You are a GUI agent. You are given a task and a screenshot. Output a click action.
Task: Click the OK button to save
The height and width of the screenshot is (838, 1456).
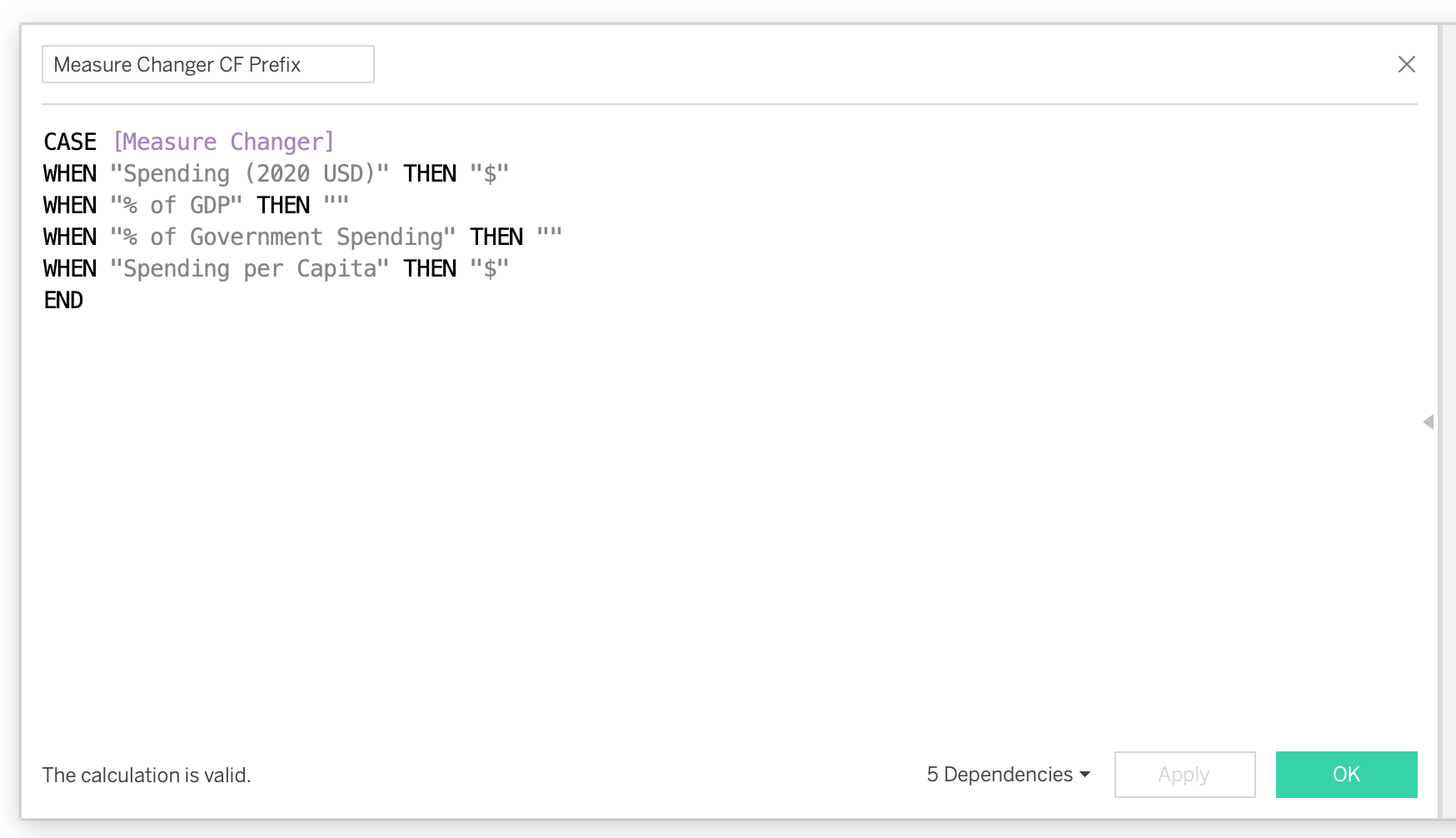click(x=1346, y=774)
